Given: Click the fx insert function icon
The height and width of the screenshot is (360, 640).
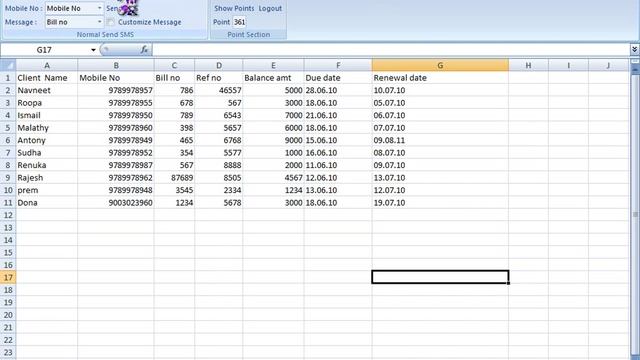Looking at the screenshot, I should [144, 50].
